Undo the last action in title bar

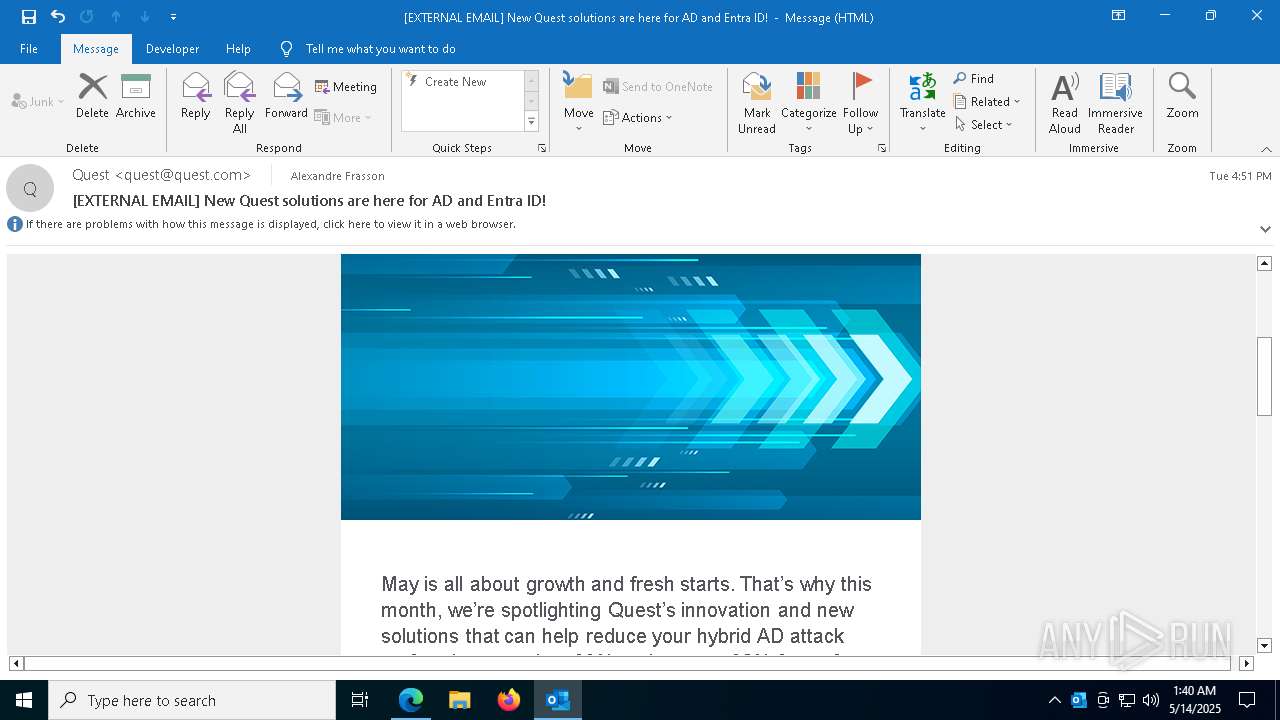pyautogui.click(x=58, y=17)
